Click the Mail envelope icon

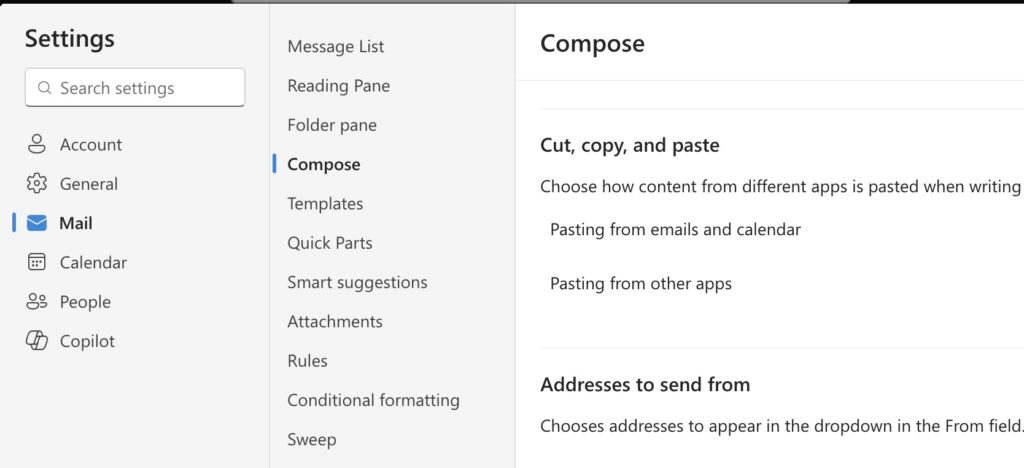tap(37, 223)
